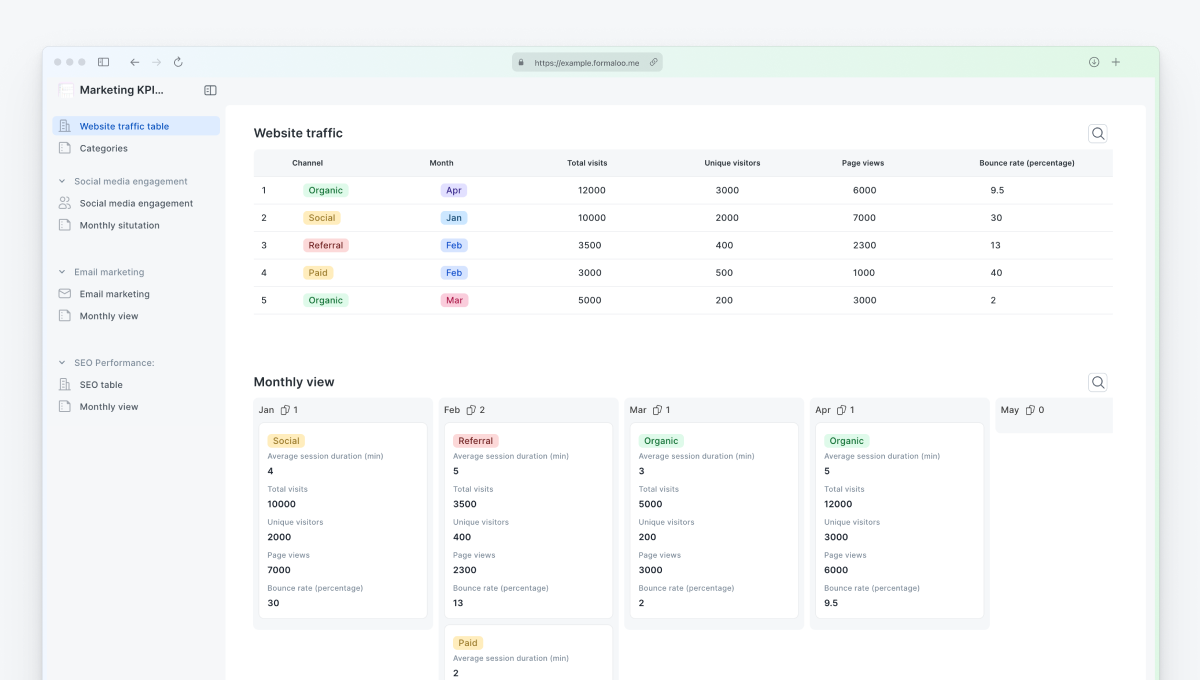The height and width of the screenshot is (680, 1200).
Task: Click the Apr column record count icon
Action: pyautogui.click(x=842, y=410)
